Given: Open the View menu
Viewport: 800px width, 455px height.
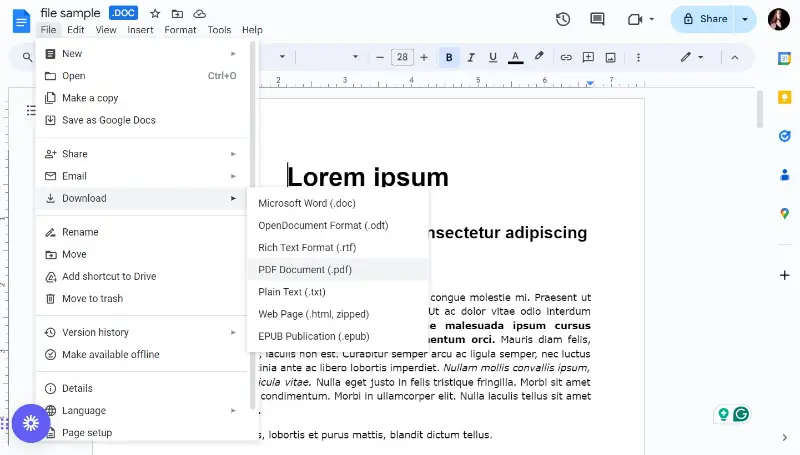Looking at the screenshot, I should click(x=106, y=30).
